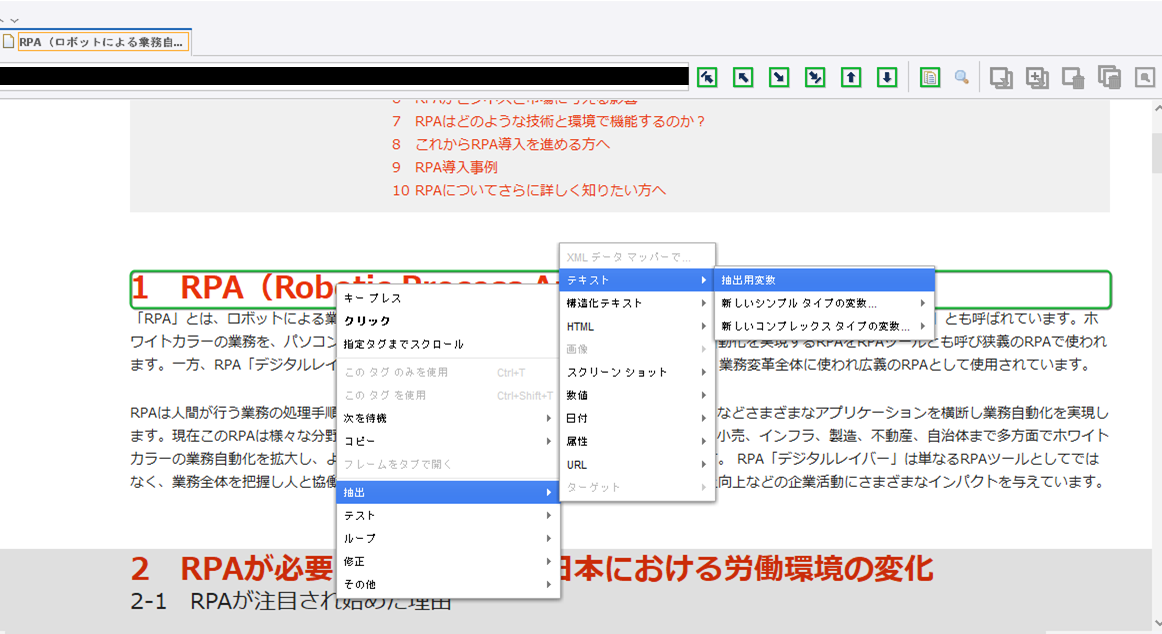
Task: Click the double up-left arrow toolbar icon
Action: tap(707, 77)
